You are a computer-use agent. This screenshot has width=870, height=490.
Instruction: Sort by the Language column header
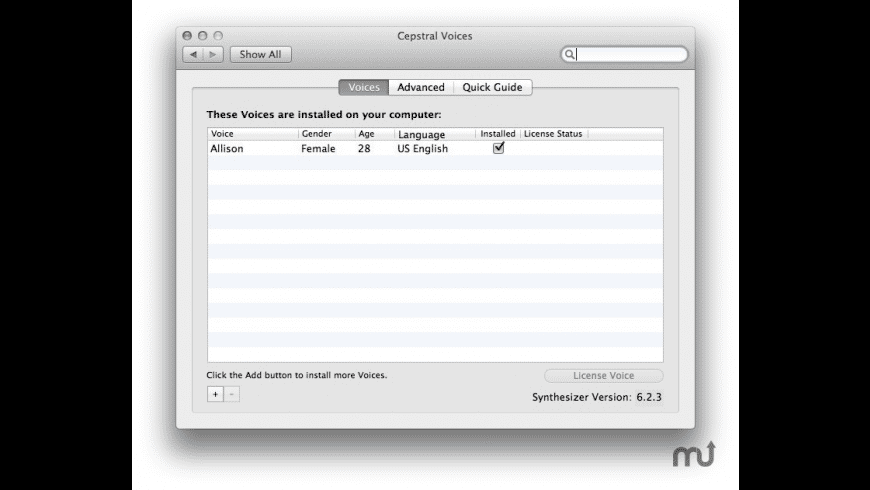point(436,134)
